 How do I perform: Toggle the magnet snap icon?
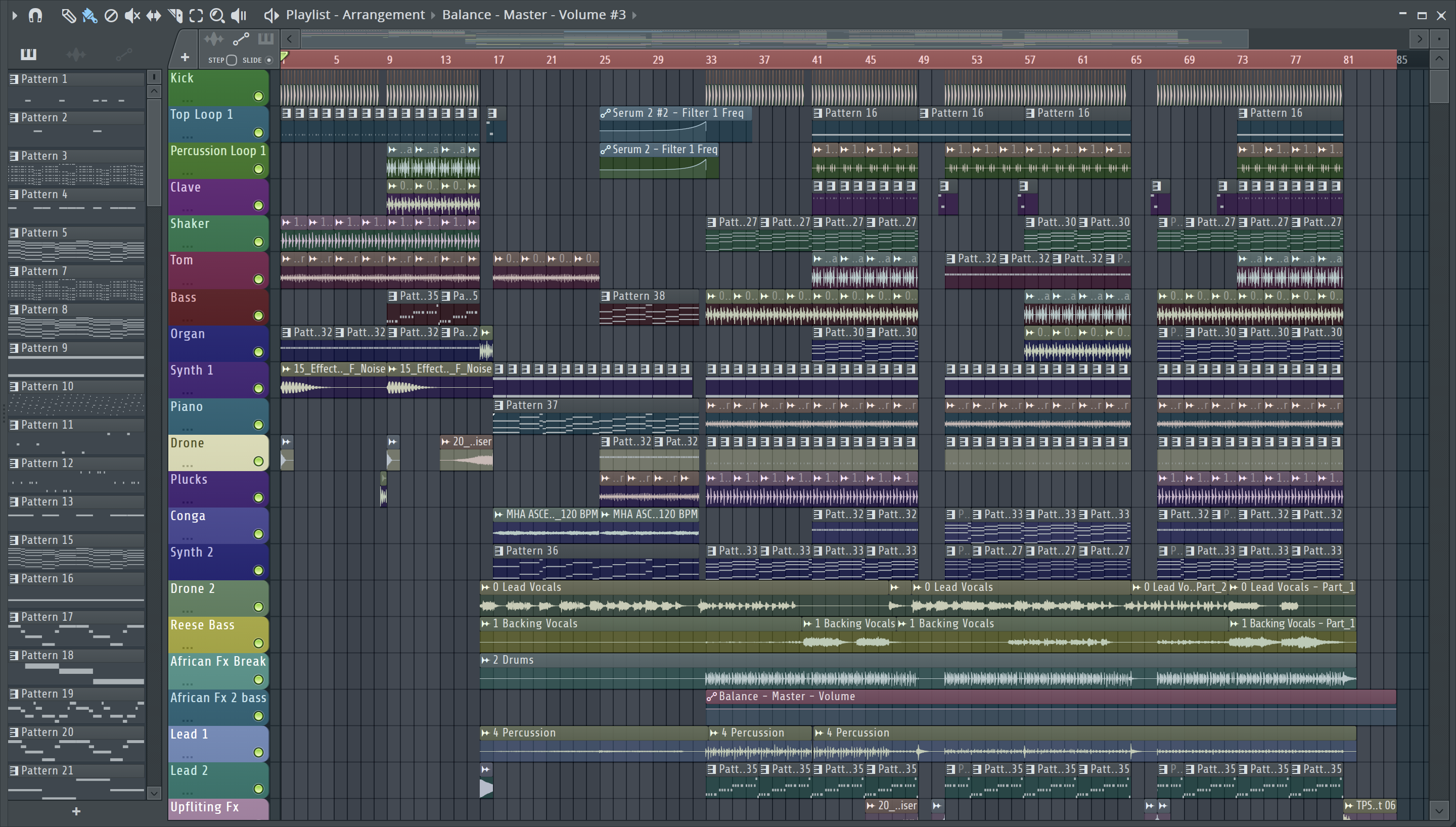pos(35,15)
